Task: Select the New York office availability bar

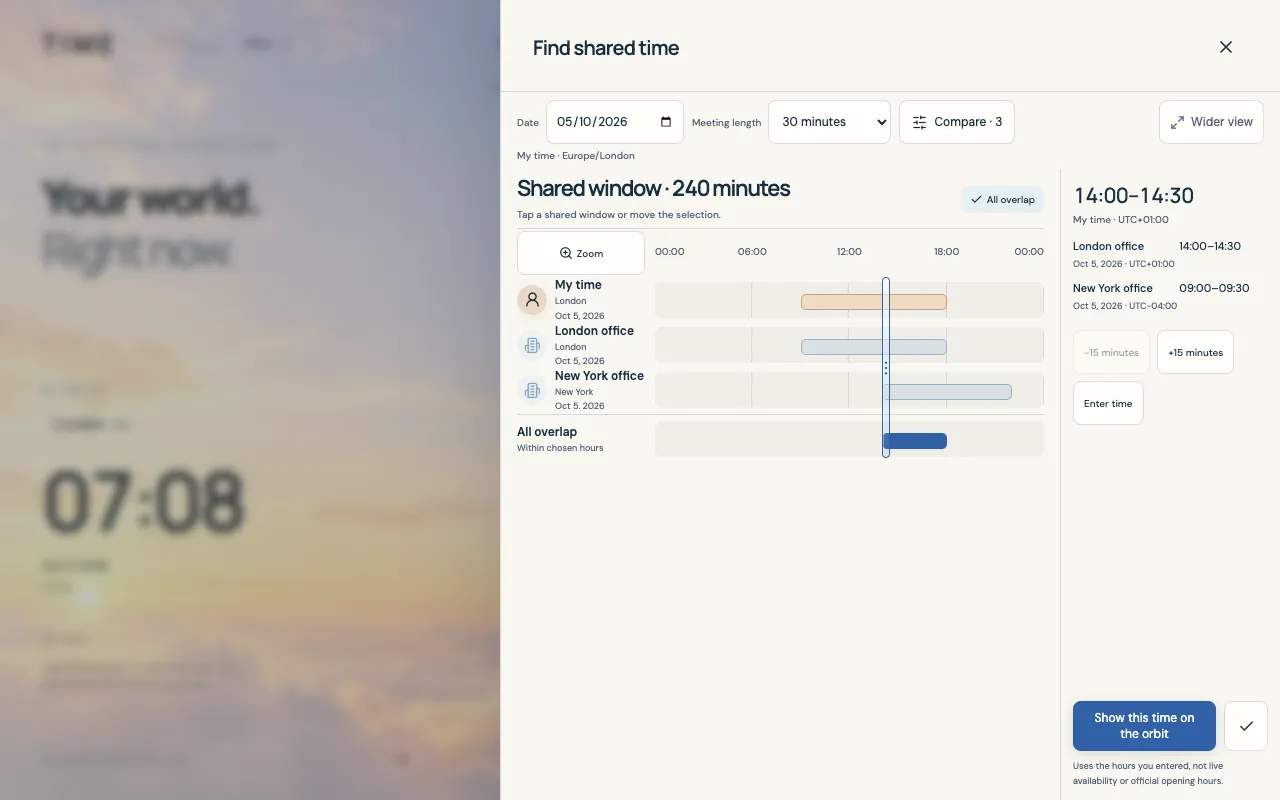Action: [947, 392]
